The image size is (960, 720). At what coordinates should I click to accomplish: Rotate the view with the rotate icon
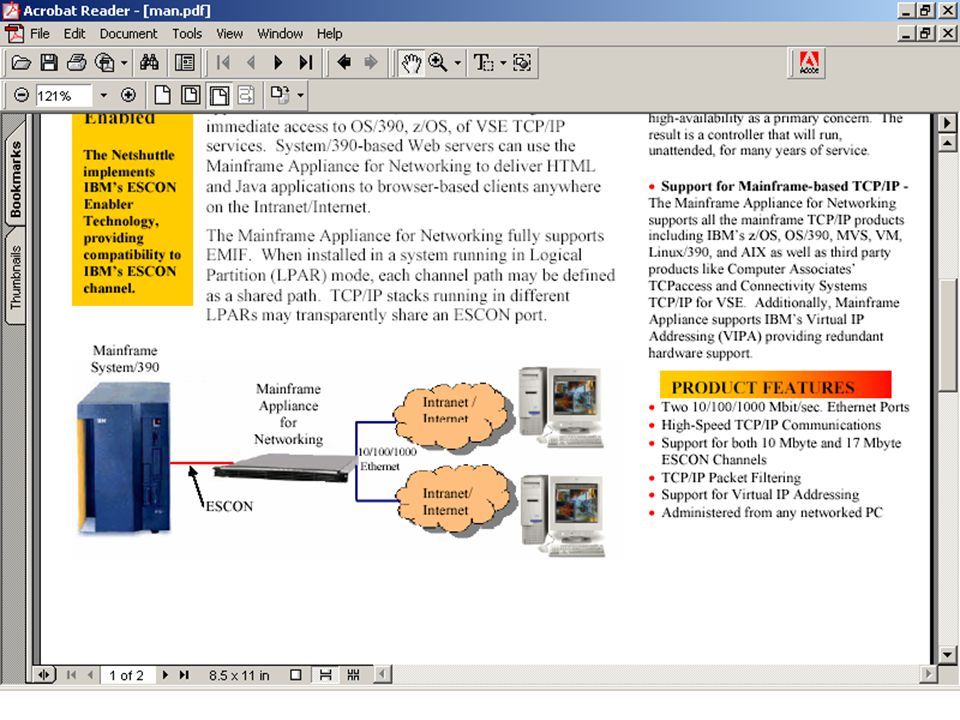280,95
